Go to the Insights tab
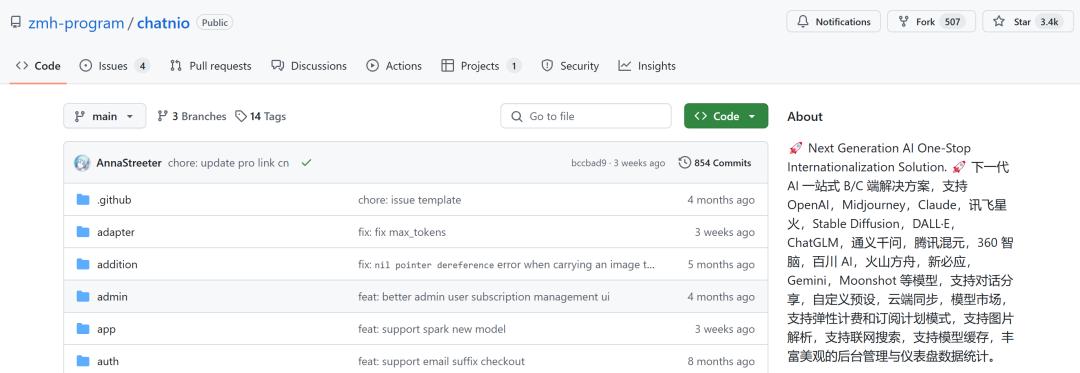 (647, 66)
